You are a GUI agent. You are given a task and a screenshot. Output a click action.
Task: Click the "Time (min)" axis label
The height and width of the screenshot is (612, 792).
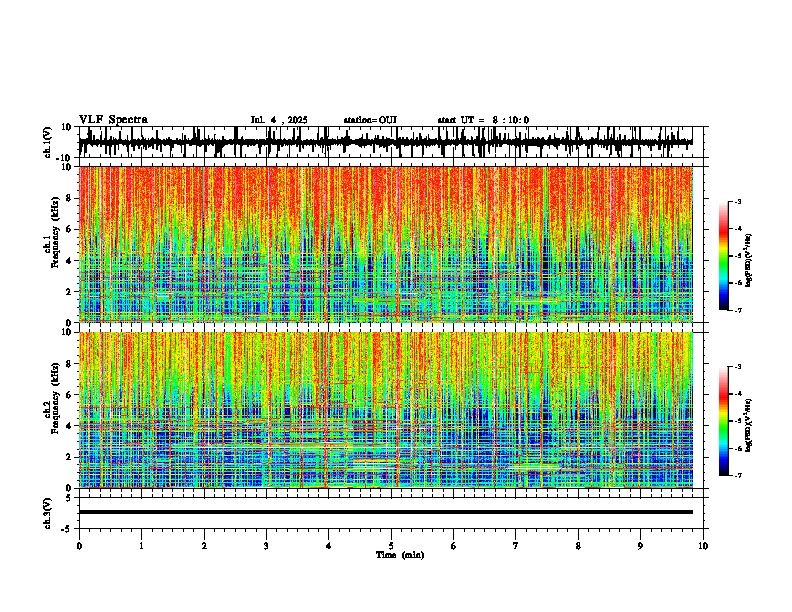pyautogui.click(x=400, y=555)
